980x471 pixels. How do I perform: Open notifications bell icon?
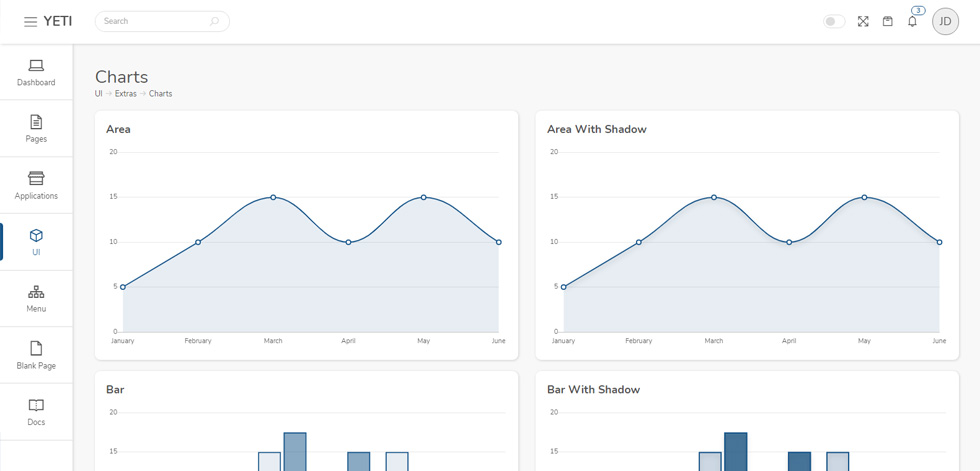(912, 22)
